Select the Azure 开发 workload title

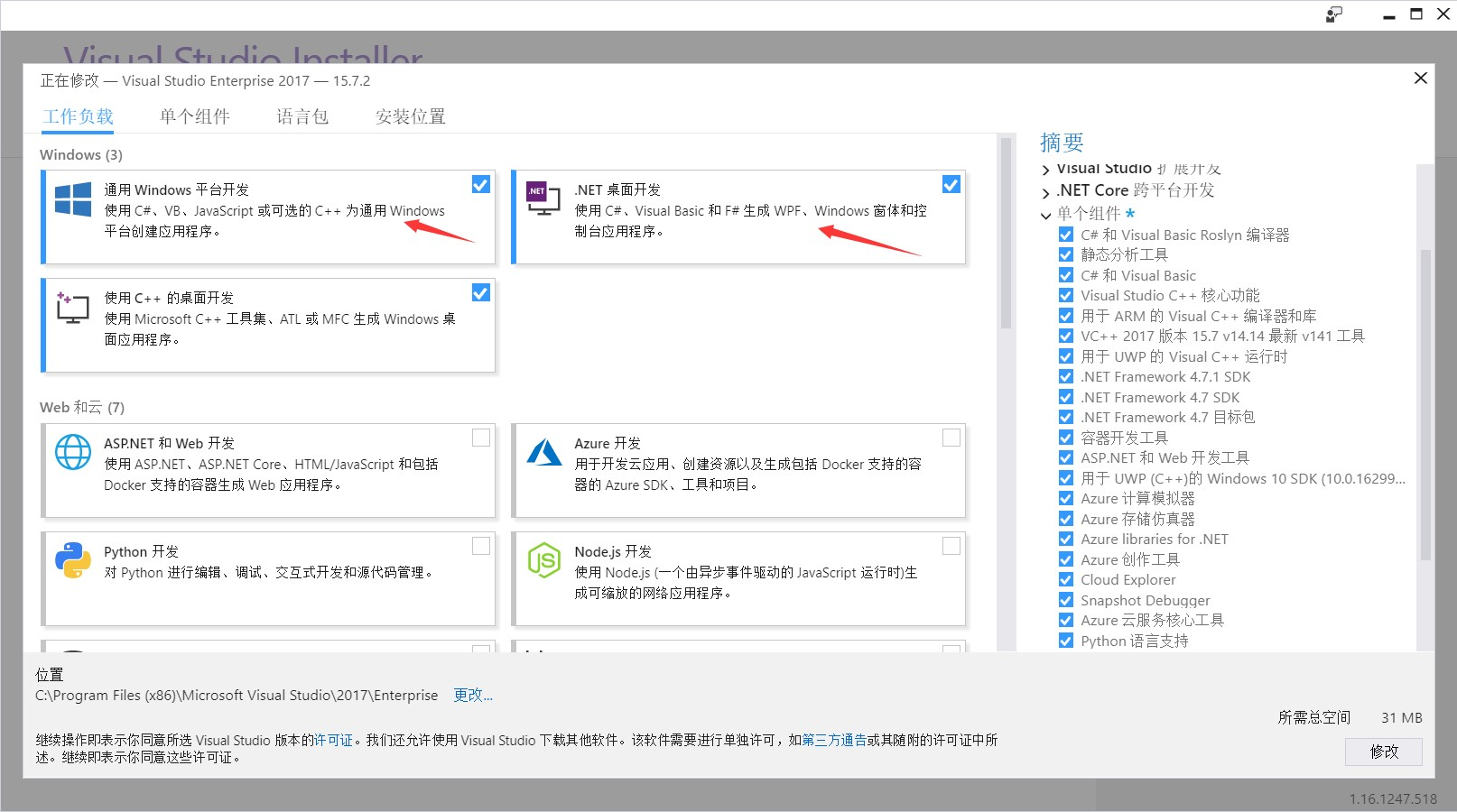[608, 443]
